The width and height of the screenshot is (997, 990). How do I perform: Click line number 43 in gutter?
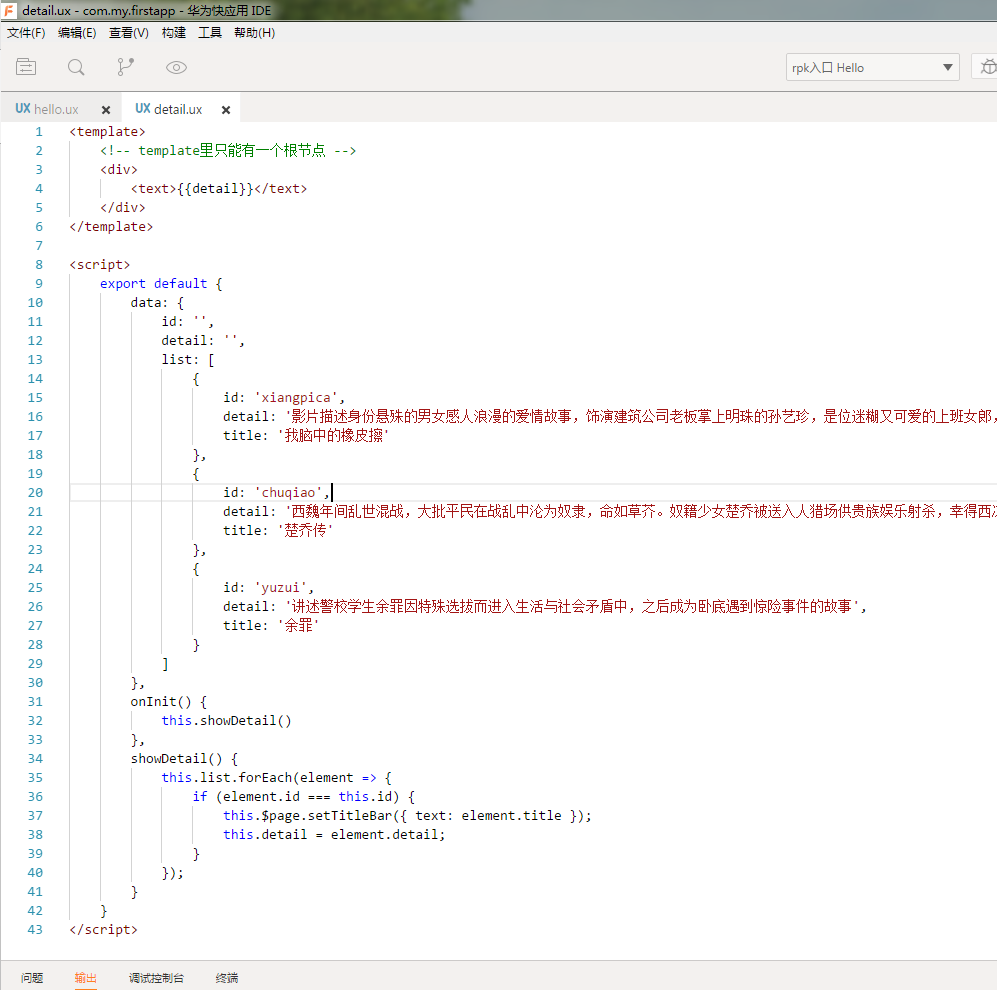point(35,929)
